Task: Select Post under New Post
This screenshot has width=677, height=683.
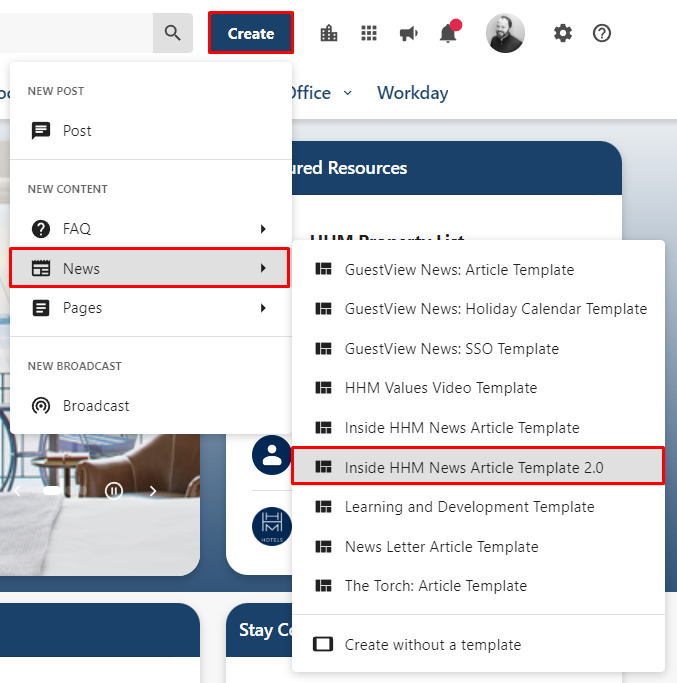Action: 150,131
